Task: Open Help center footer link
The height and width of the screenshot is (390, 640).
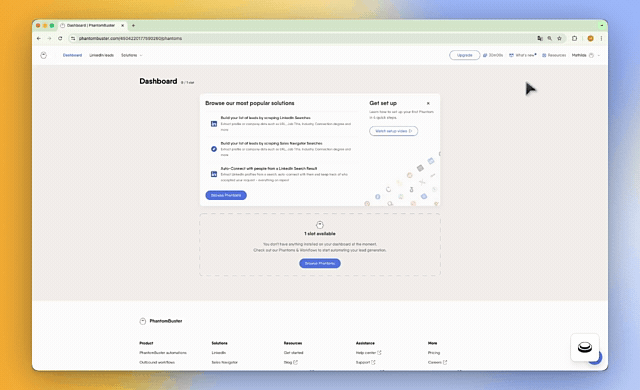Action: (369, 352)
